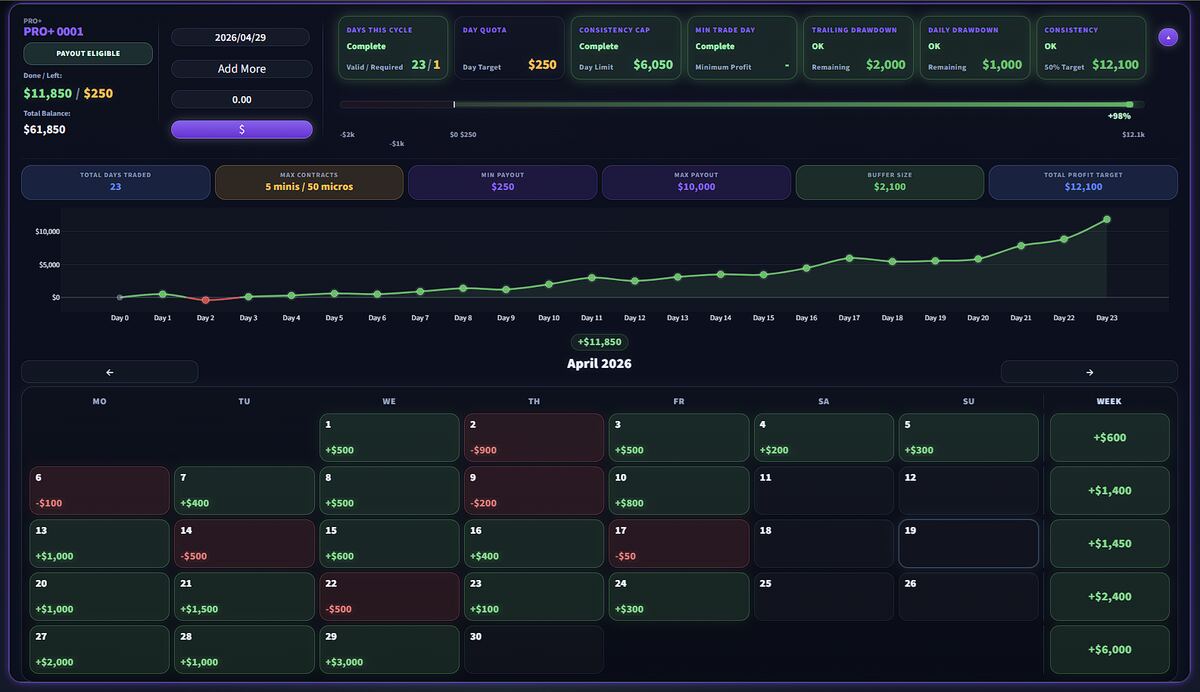Open April 15 cell with +$600
This screenshot has height=692, width=1200.
[x=389, y=544]
